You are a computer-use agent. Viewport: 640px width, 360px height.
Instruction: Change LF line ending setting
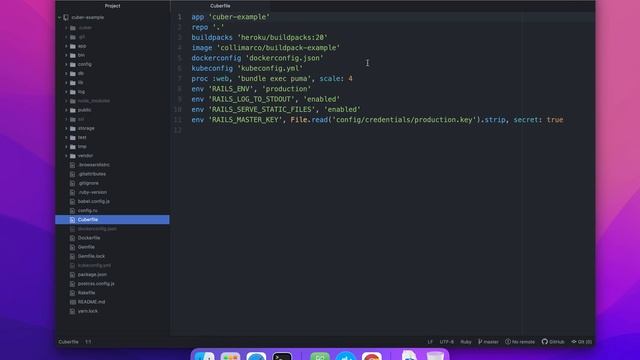click(x=430, y=342)
